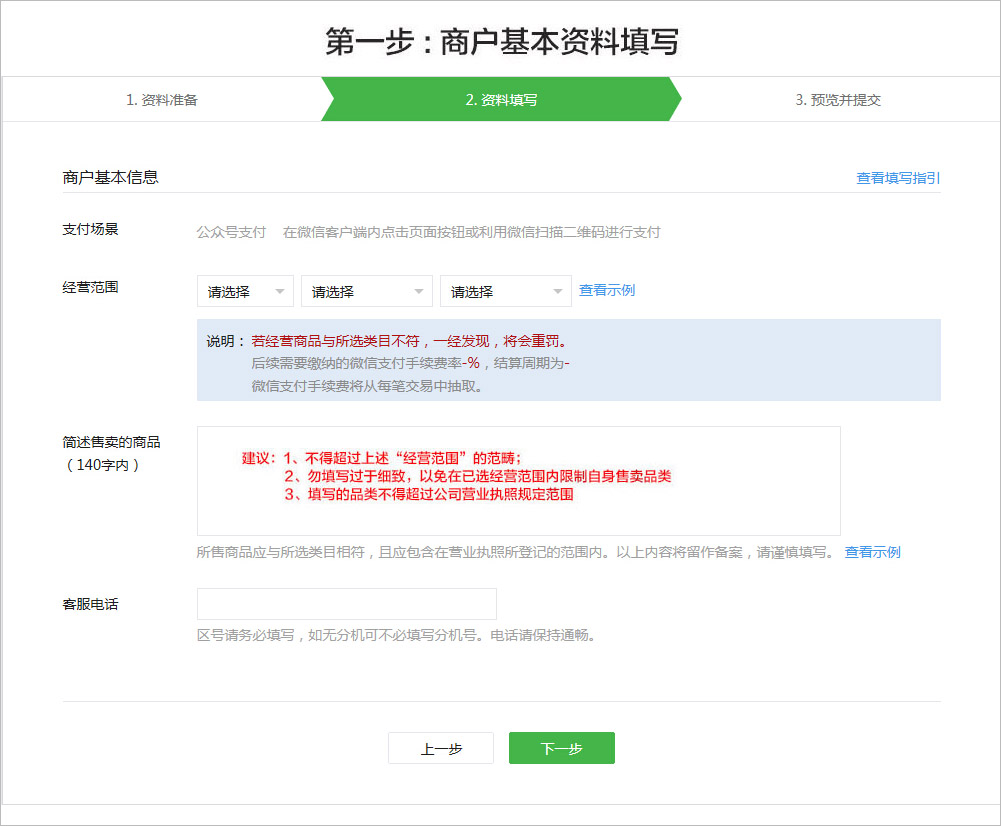The height and width of the screenshot is (826, 1001).
Task: Open 查看示例 link below the product description
Action: click(872, 552)
